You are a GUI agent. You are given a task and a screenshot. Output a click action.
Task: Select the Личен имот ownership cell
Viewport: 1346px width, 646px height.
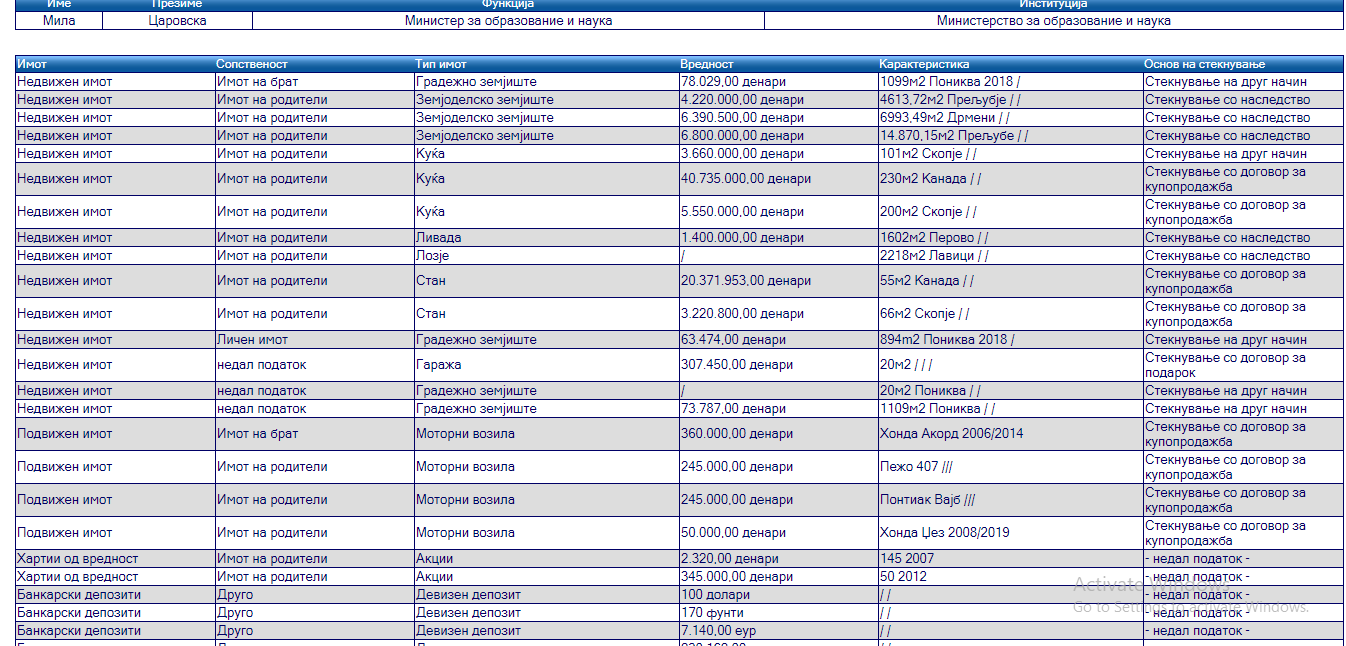coord(252,340)
